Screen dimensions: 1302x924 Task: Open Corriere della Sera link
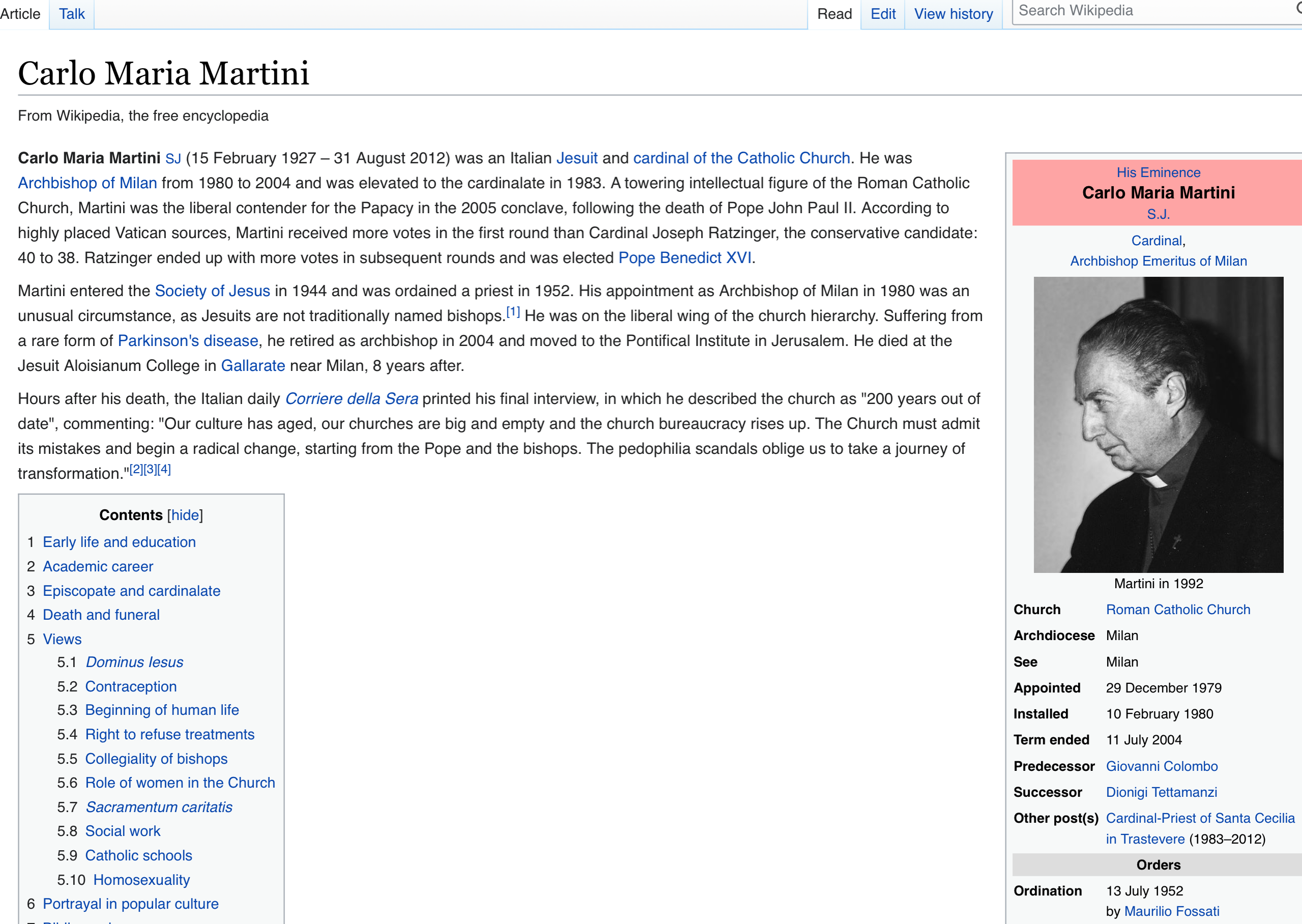point(352,399)
